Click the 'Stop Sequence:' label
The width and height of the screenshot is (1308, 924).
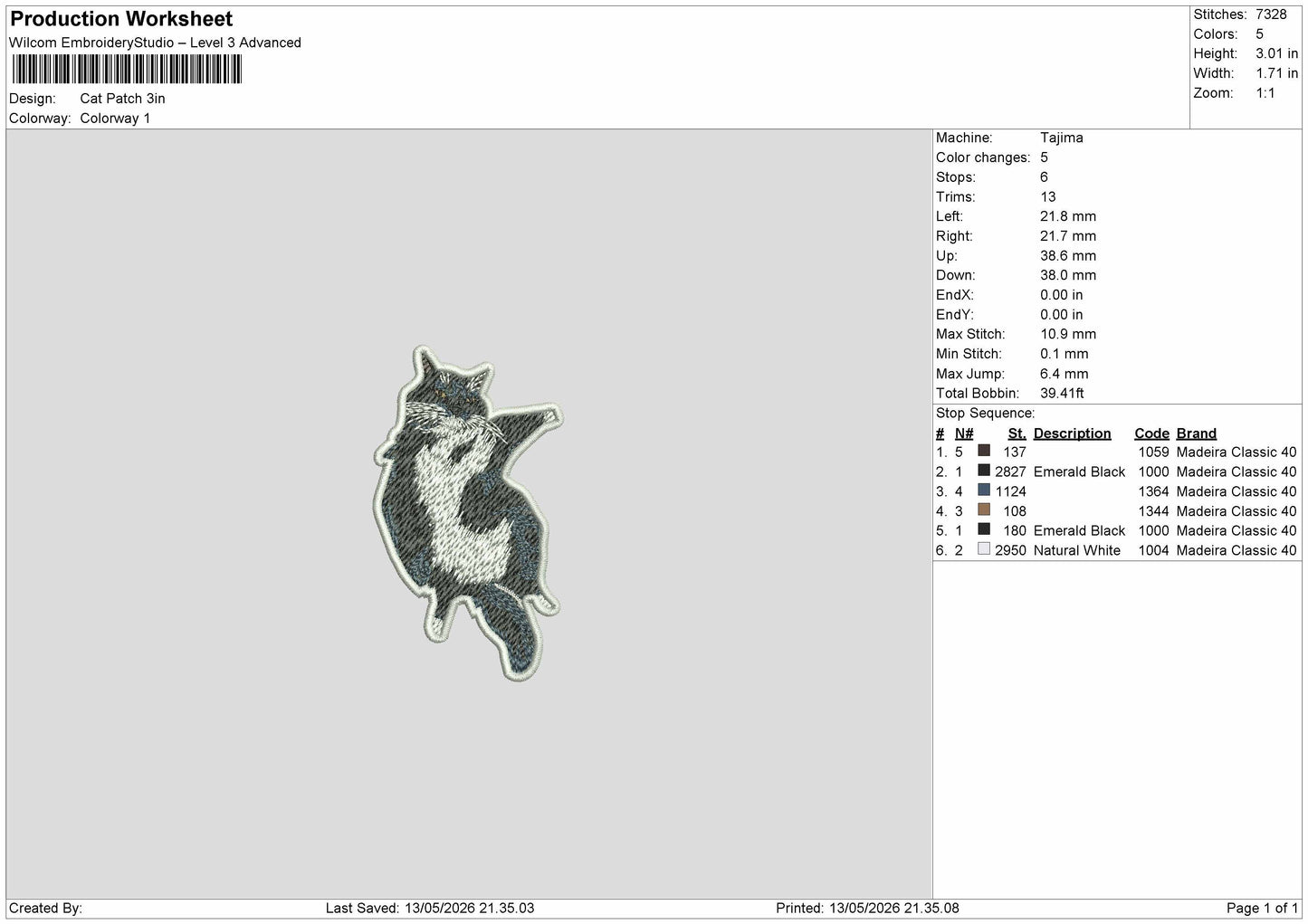tap(985, 413)
